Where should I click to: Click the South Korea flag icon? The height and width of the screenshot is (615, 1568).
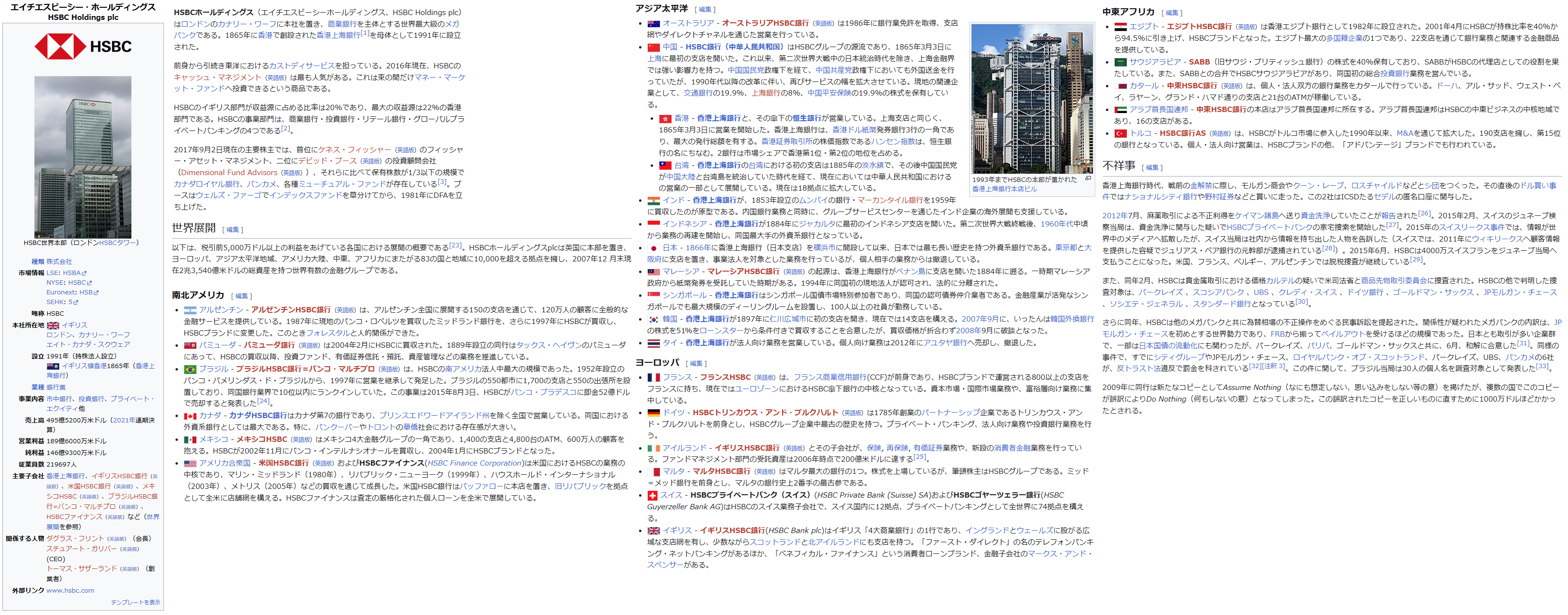pyautogui.click(x=653, y=319)
